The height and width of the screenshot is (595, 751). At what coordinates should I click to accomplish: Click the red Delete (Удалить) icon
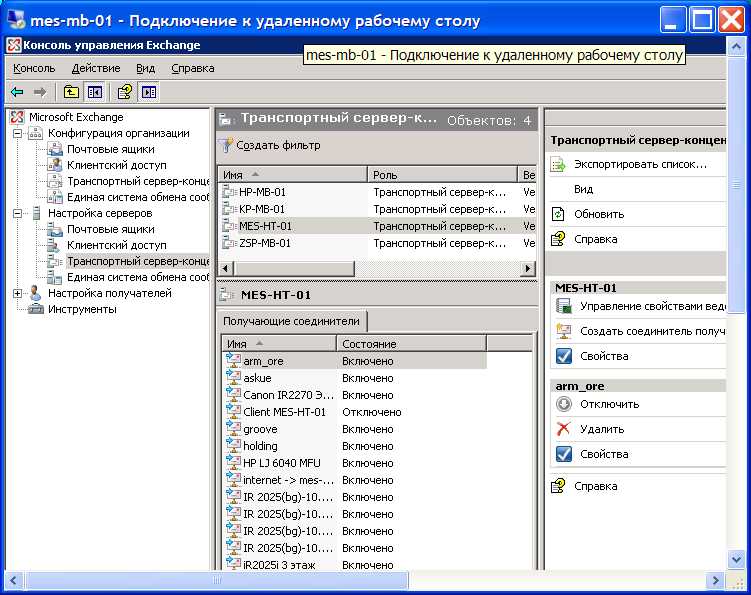tap(564, 429)
